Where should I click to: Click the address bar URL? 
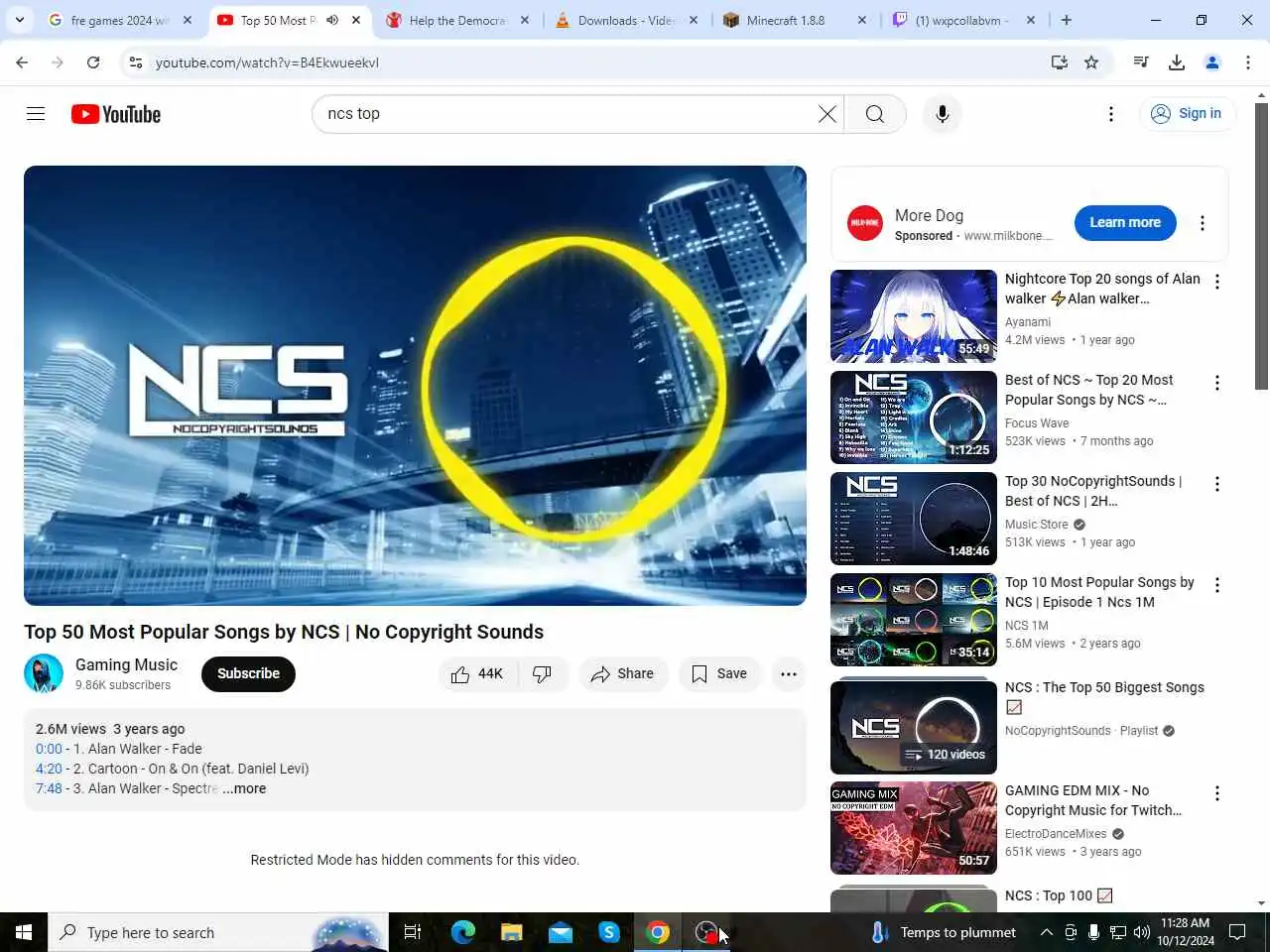[267, 62]
